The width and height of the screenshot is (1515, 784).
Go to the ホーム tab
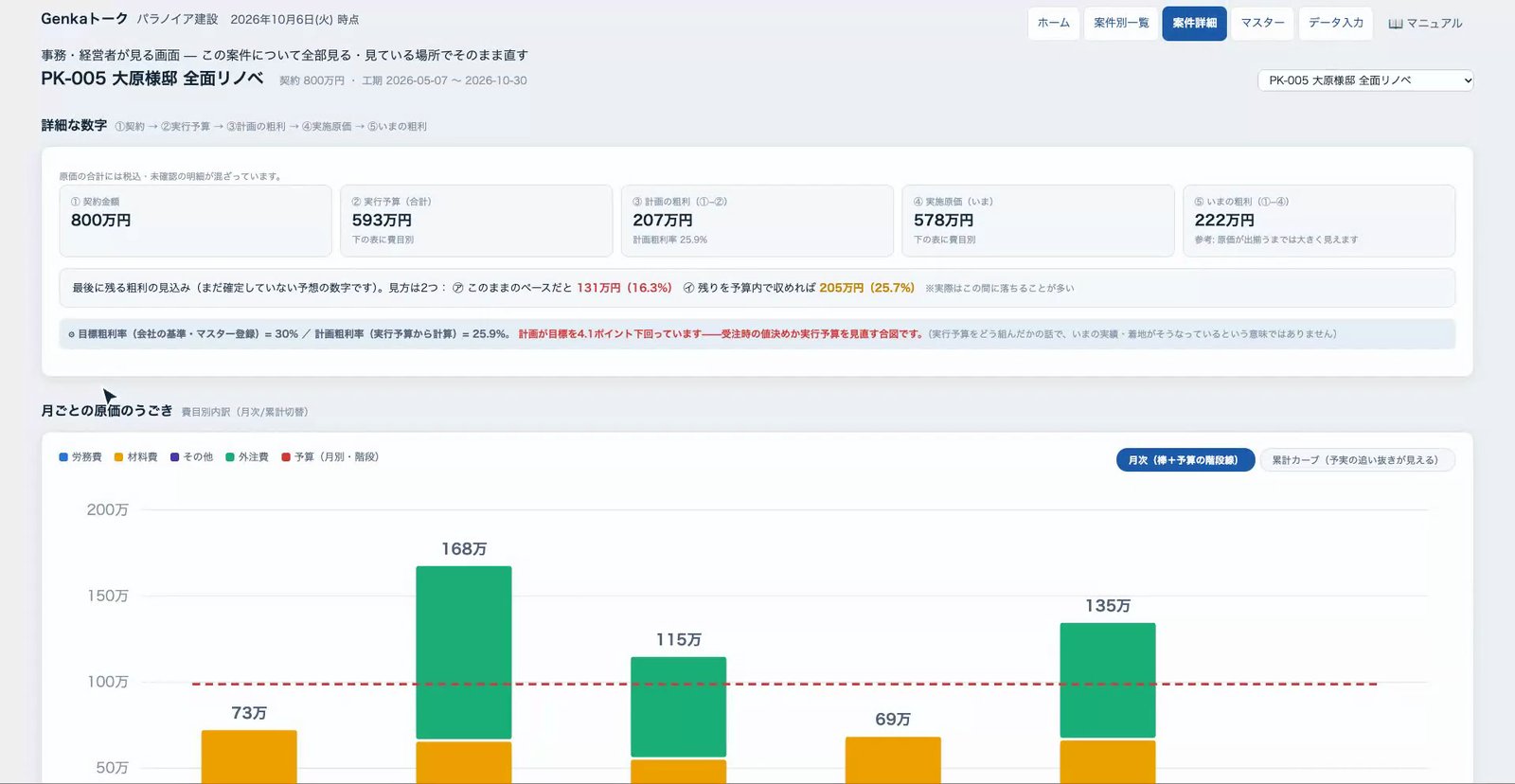1053,24
